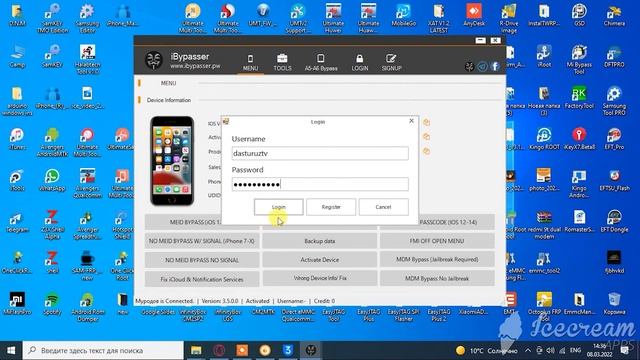Open the SamKEY TMO Edition desktop icon
The image size is (640, 360).
[52, 19]
